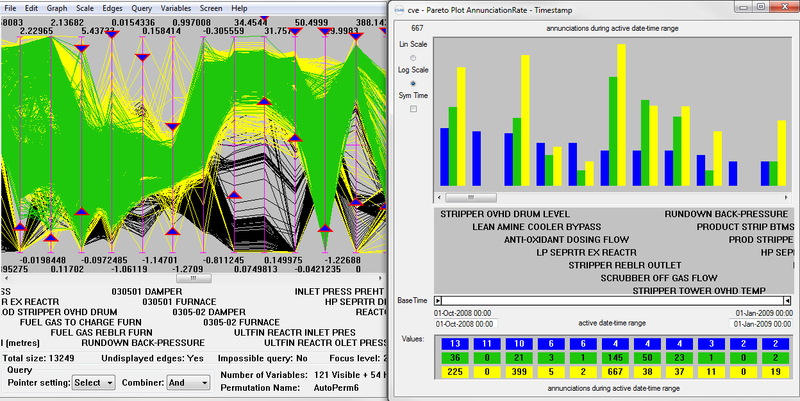Click the start date field 01-Oct-2008 00:00
The height and width of the screenshot is (401, 800).
[x=466, y=324]
